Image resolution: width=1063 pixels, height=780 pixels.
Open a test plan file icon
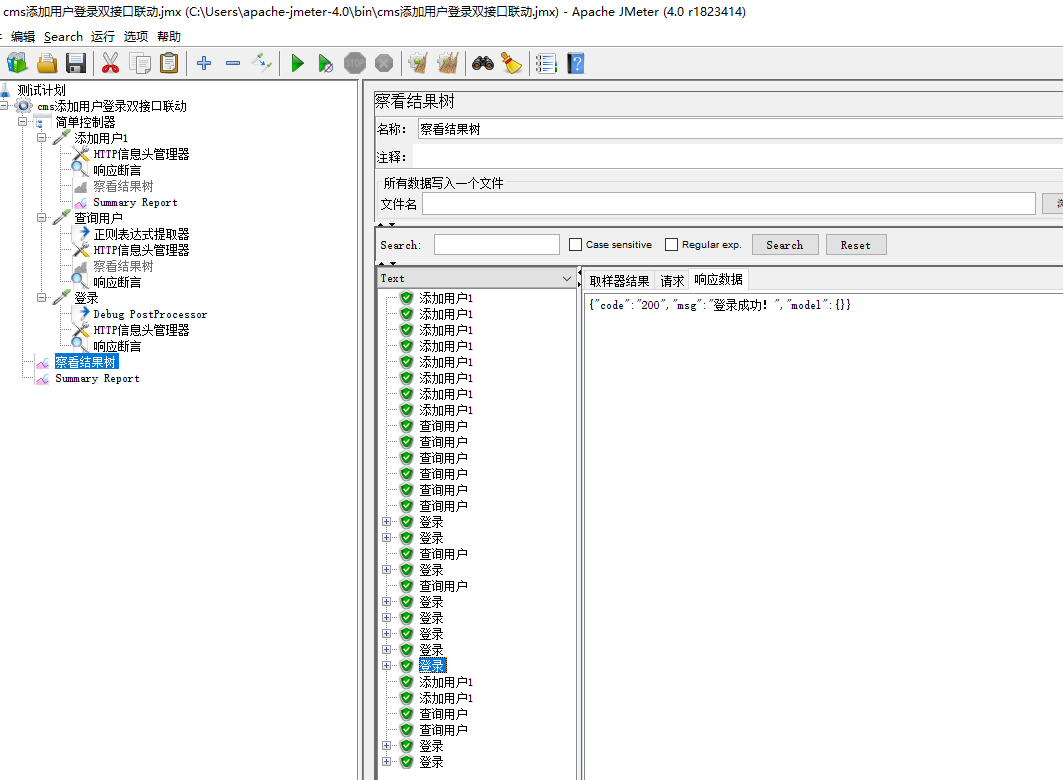click(x=47, y=63)
